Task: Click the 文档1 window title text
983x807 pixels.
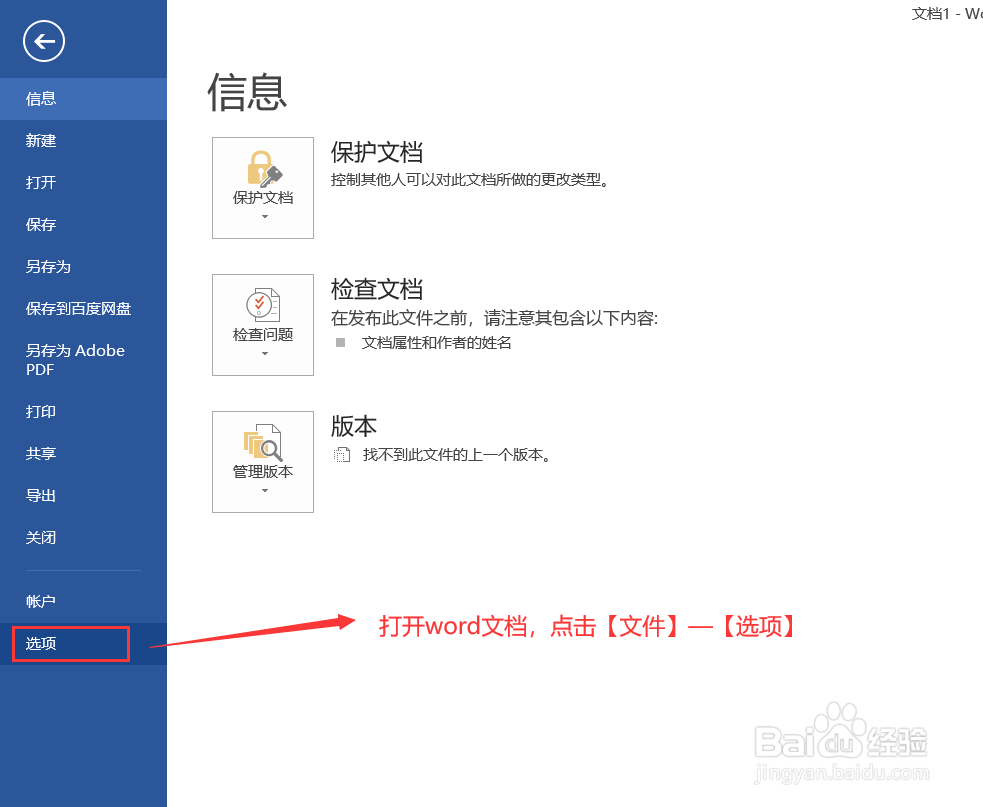Action: (x=931, y=14)
